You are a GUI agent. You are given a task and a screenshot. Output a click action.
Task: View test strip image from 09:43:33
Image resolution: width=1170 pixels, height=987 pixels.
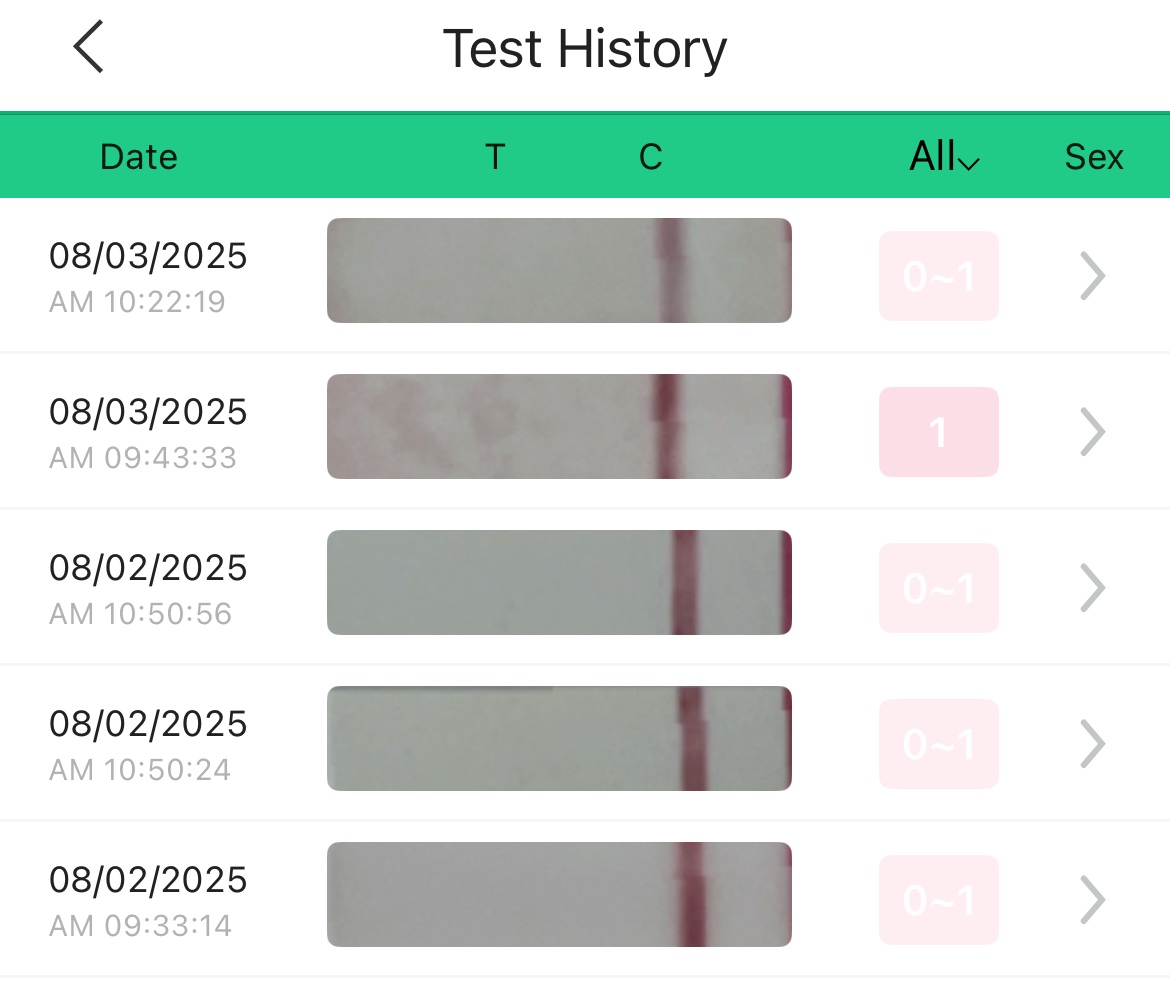[559, 427]
